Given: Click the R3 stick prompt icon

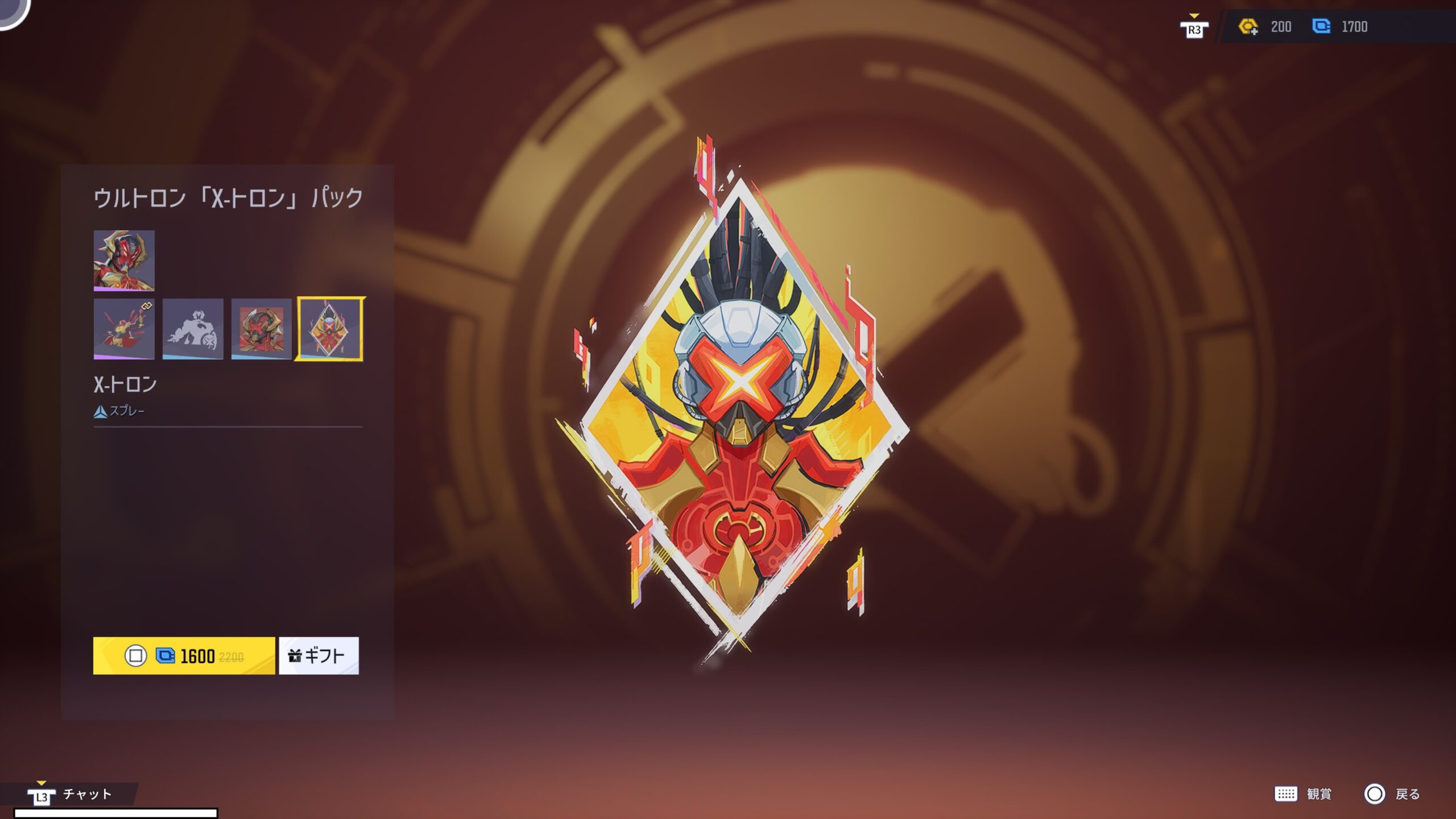Looking at the screenshot, I should tap(1194, 27).
